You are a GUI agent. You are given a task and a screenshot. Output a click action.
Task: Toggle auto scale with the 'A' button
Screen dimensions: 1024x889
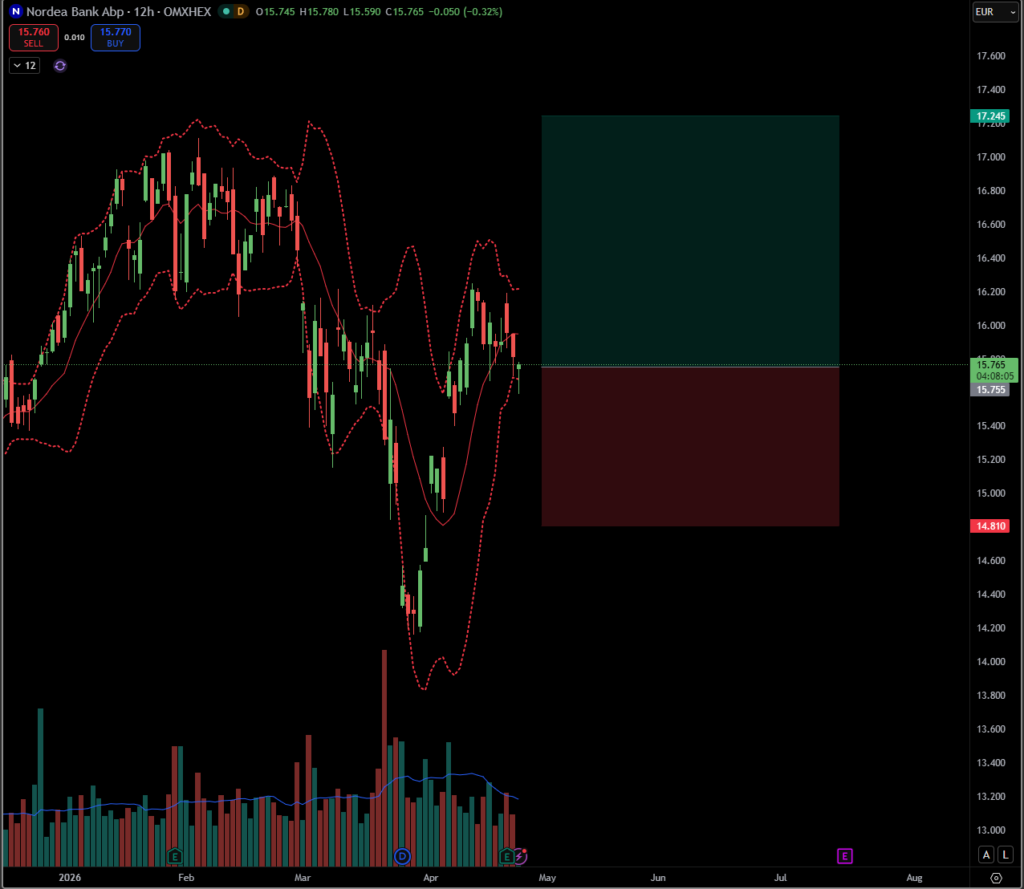pyautogui.click(x=986, y=855)
